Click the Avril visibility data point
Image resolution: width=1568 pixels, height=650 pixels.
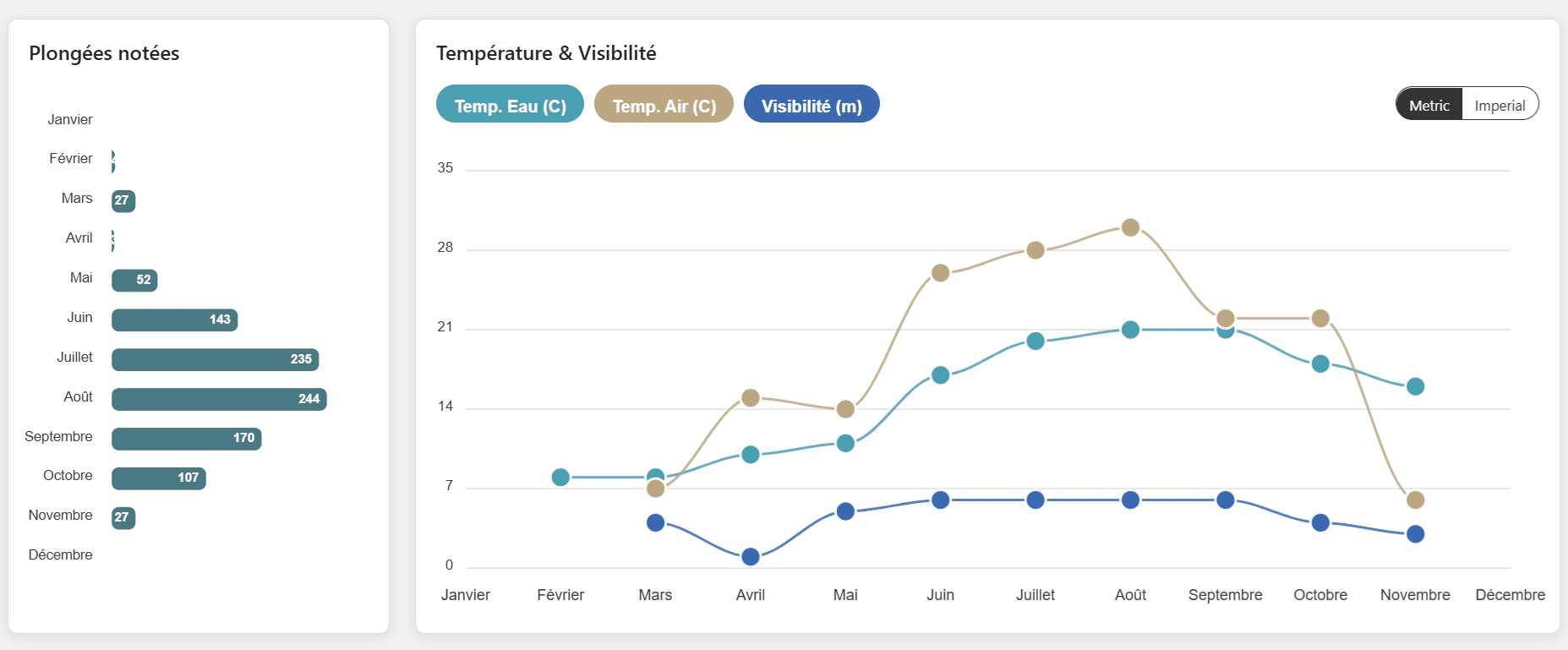pyautogui.click(x=750, y=556)
